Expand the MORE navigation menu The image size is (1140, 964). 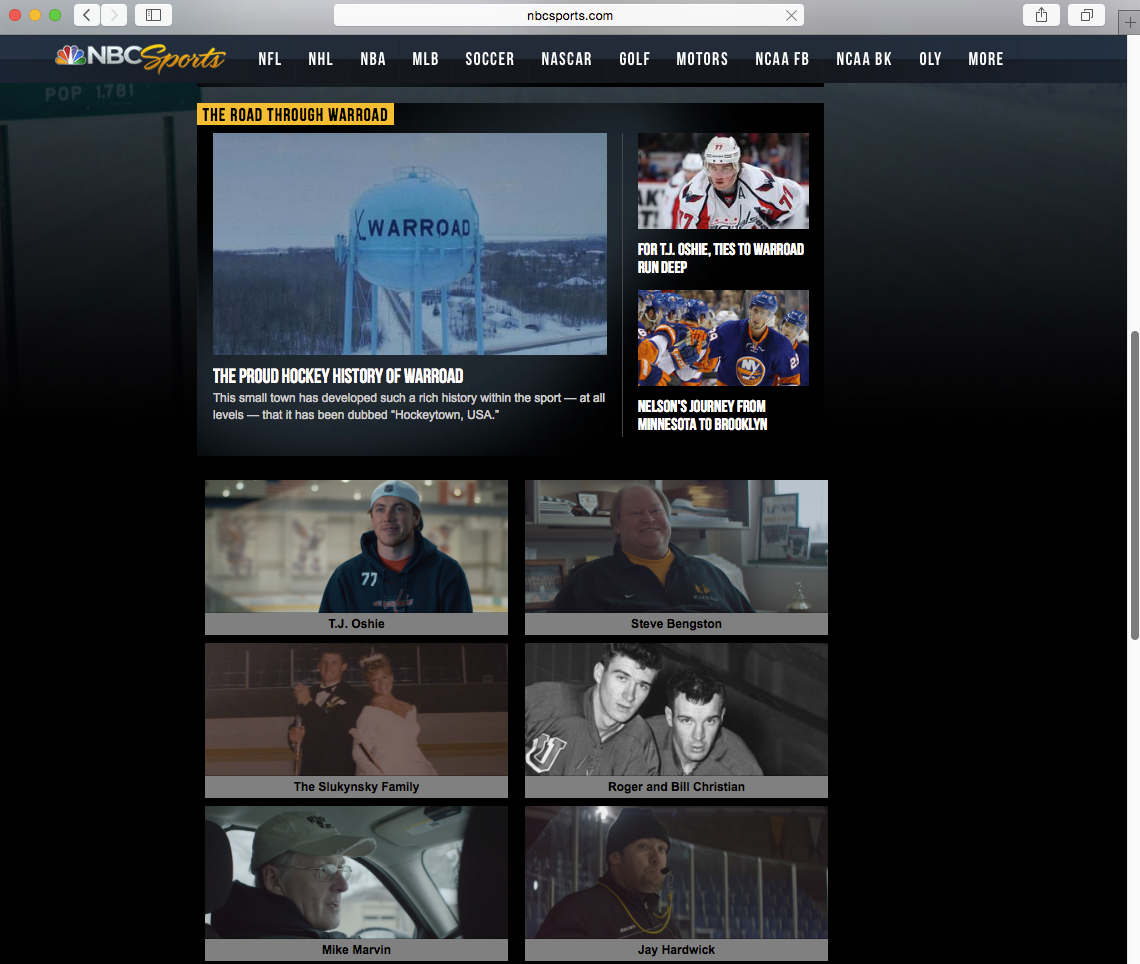[986, 59]
